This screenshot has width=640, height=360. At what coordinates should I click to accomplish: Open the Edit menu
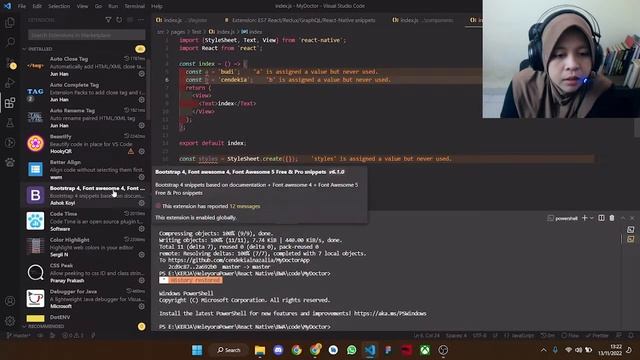pyautogui.click(x=37, y=6)
